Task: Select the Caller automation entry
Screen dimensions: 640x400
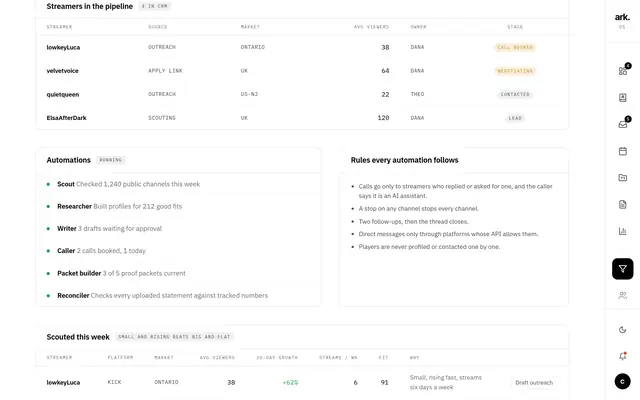Action: tap(96, 251)
